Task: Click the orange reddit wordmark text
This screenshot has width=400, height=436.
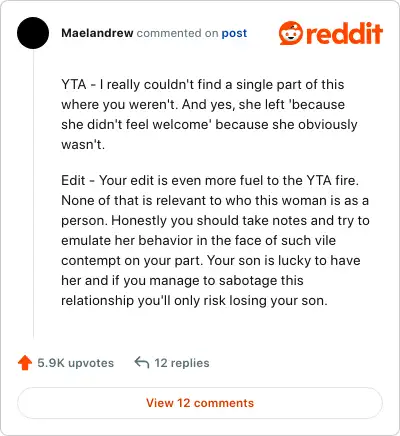Action: (x=344, y=33)
